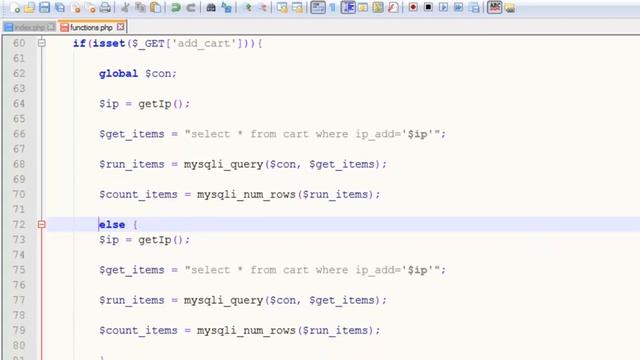Close all documents via toolbar icon
Image resolution: width=640 pixels, height=360 pixels.
click(91, 7)
